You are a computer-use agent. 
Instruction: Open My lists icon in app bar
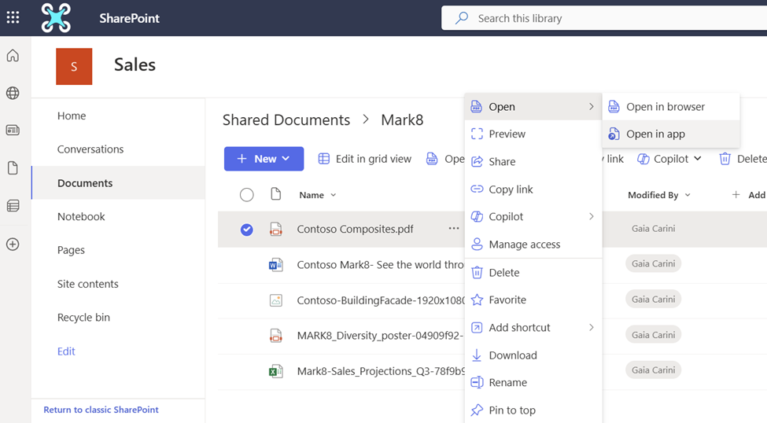(13, 206)
